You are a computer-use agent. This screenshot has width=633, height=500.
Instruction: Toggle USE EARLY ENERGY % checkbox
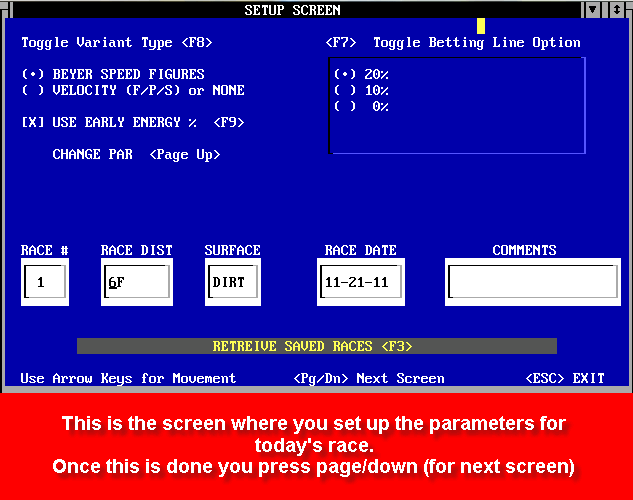pos(133,122)
